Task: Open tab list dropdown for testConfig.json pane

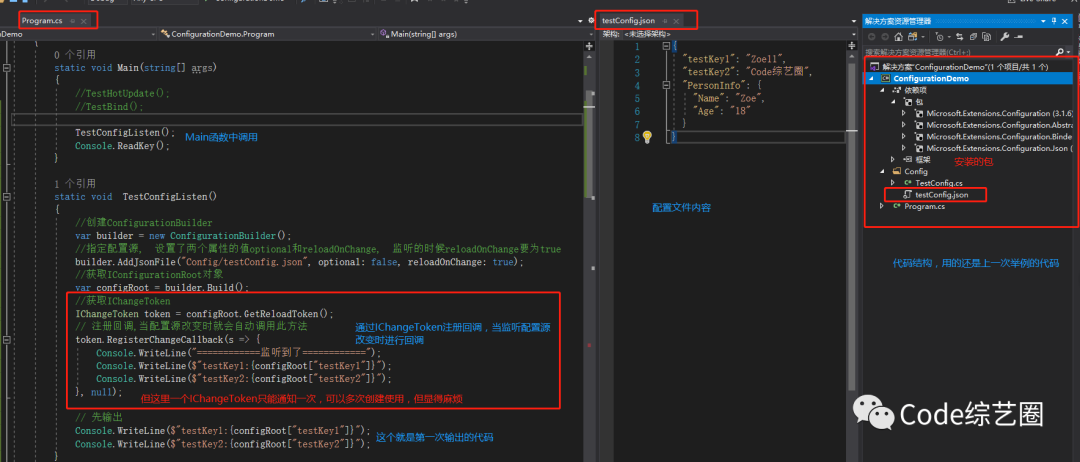Action: point(853,21)
